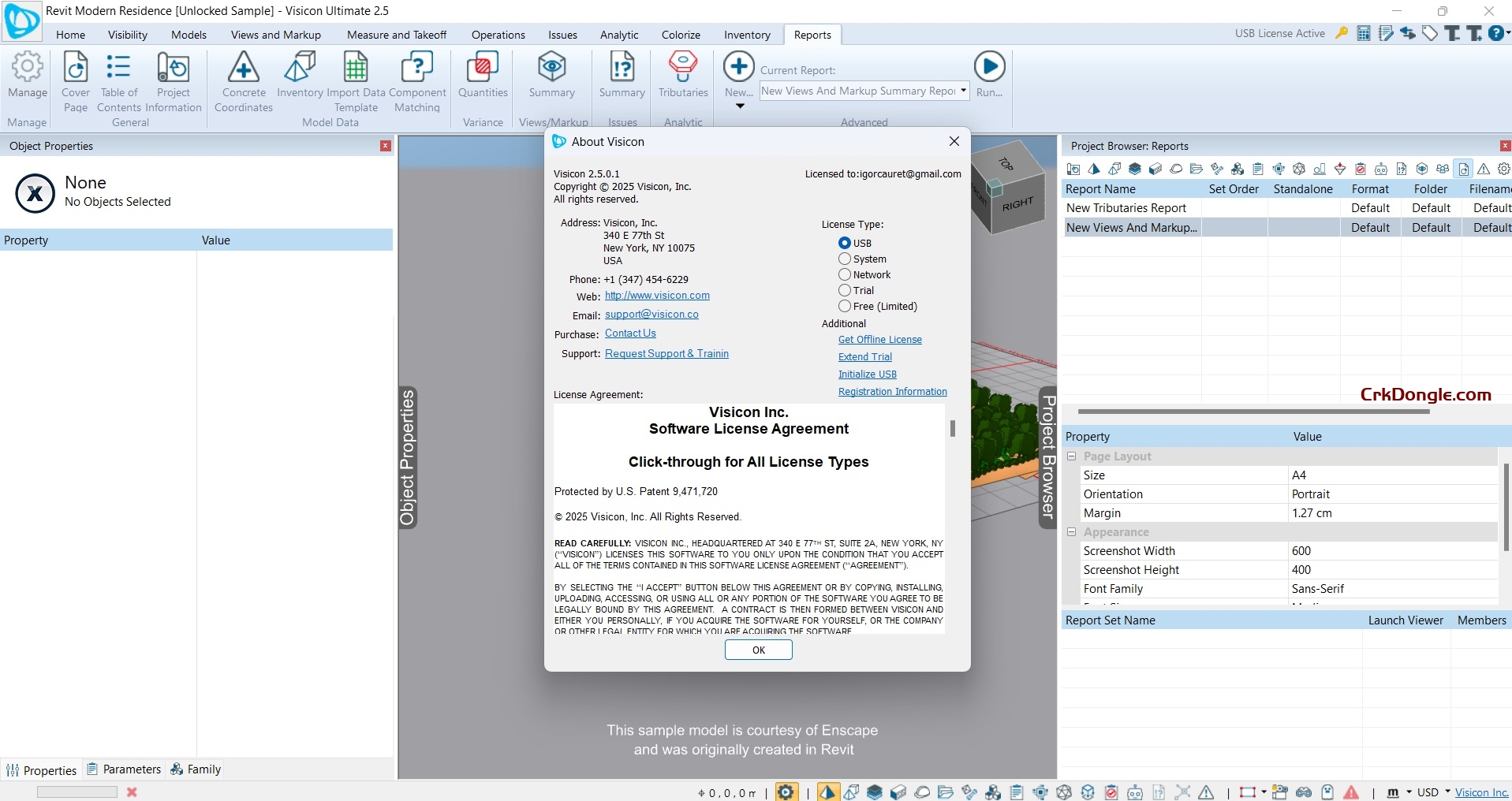Screen dimensions: 1512x801
Task: Collapse the Appearance section
Action: click(x=1072, y=531)
